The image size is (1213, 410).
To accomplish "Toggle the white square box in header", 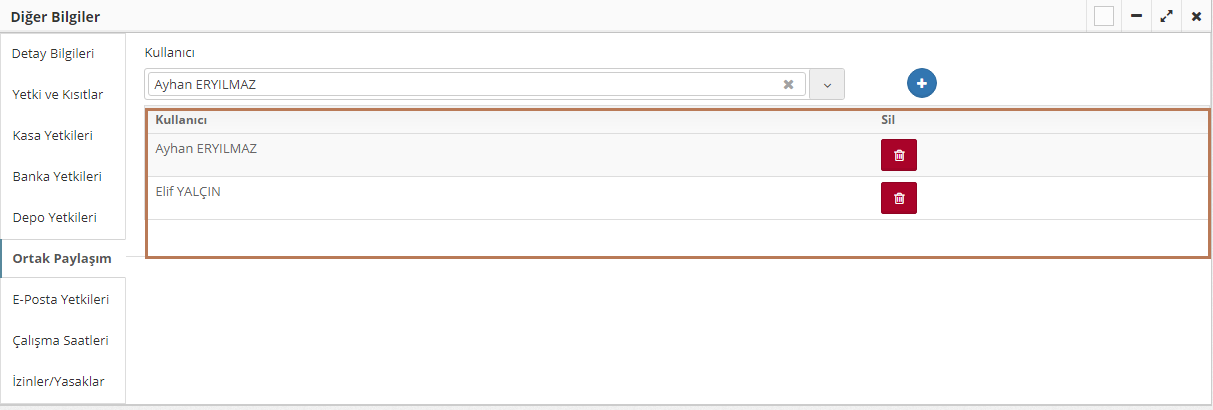I will pyautogui.click(x=1104, y=16).
